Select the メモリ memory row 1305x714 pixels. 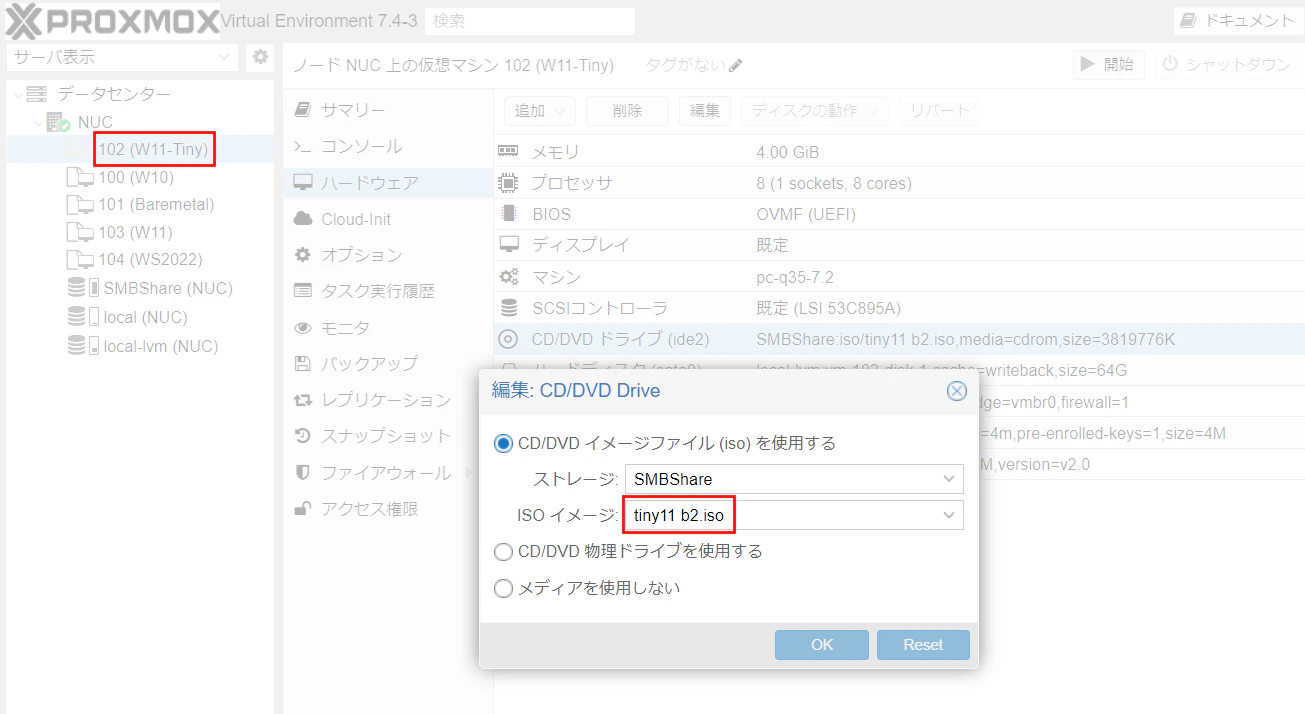[899, 152]
